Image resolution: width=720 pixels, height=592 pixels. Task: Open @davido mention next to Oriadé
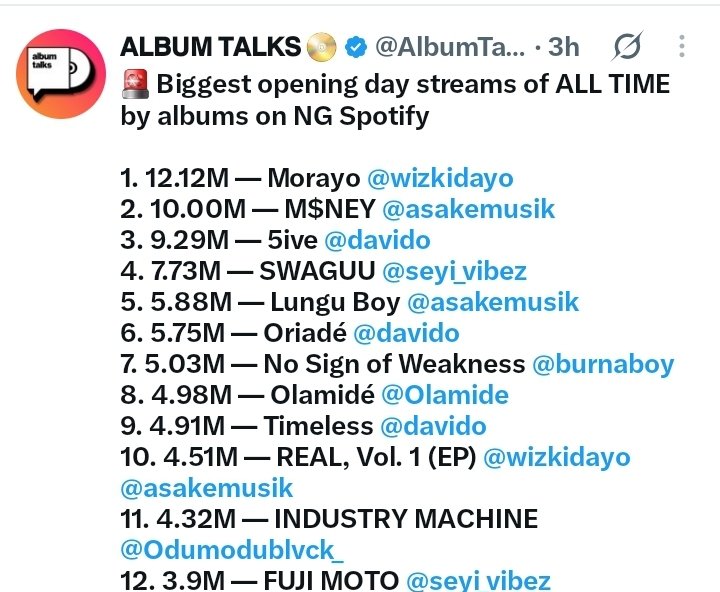406,333
